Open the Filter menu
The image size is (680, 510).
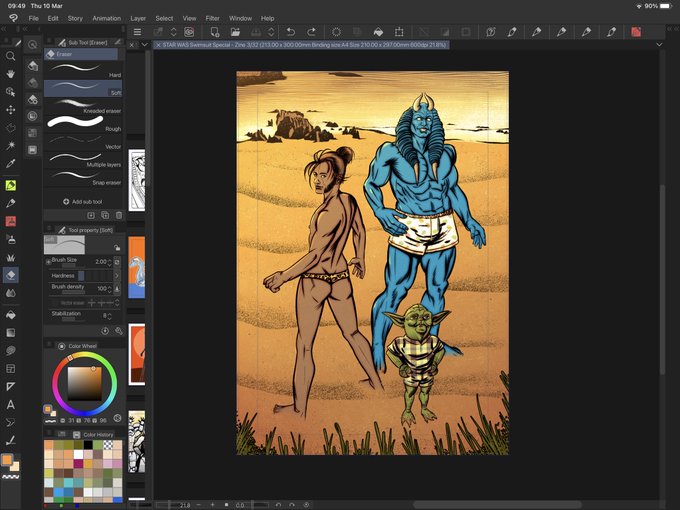212,18
